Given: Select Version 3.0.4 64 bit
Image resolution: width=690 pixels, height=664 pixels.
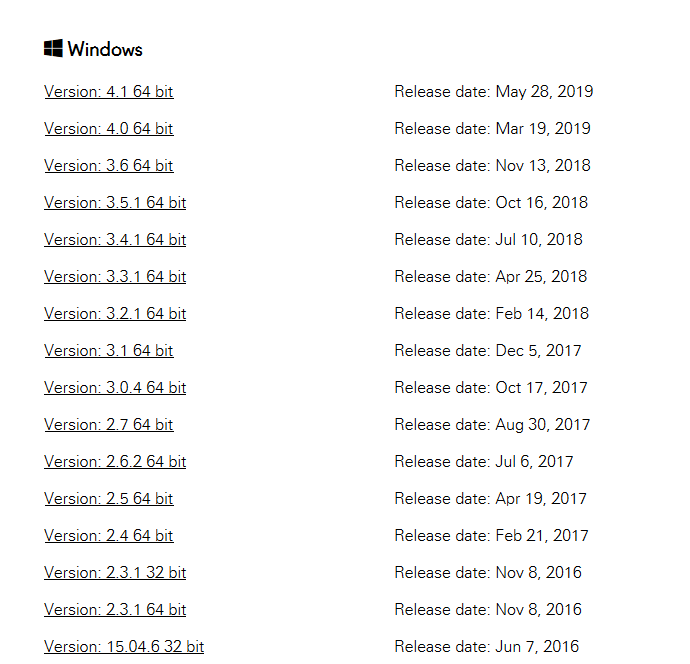Looking at the screenshot, I should click(115, 388).
